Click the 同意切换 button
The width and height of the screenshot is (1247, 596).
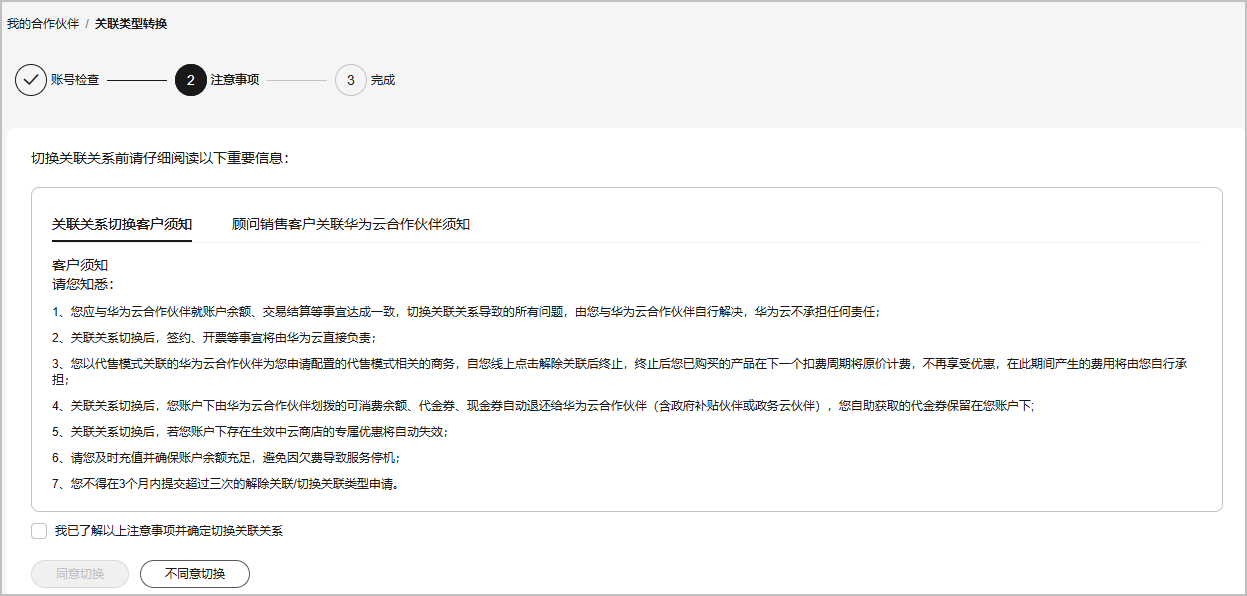(80, 574)
